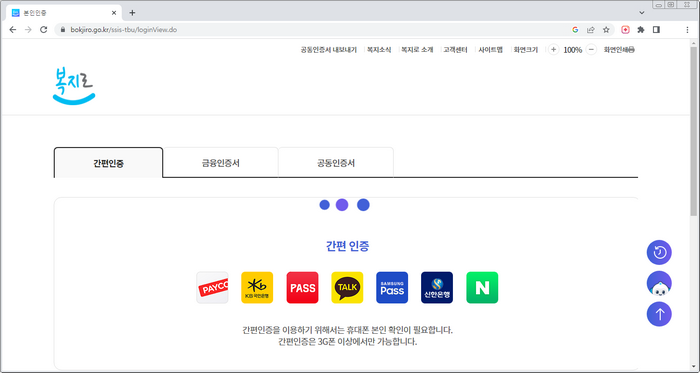Close the 본인인증 browser tab

[x=114, y=13]
